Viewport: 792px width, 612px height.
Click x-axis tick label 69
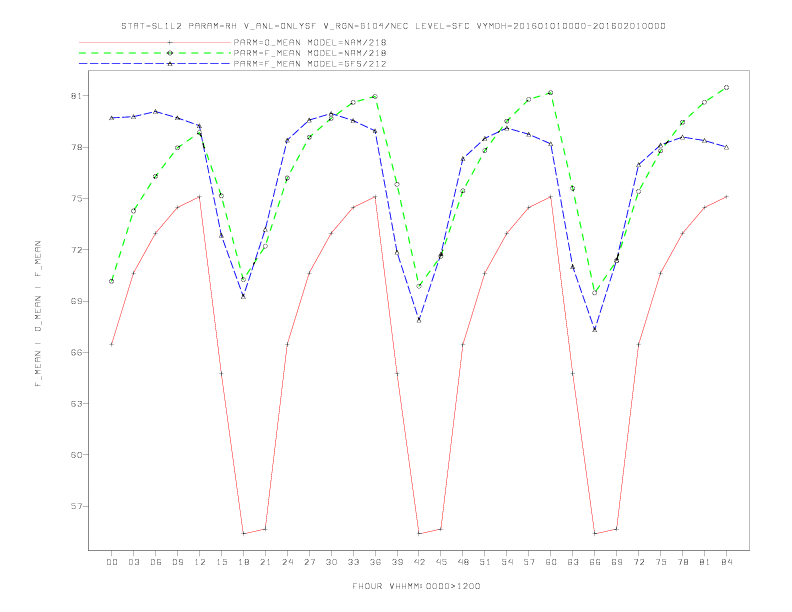617,562
